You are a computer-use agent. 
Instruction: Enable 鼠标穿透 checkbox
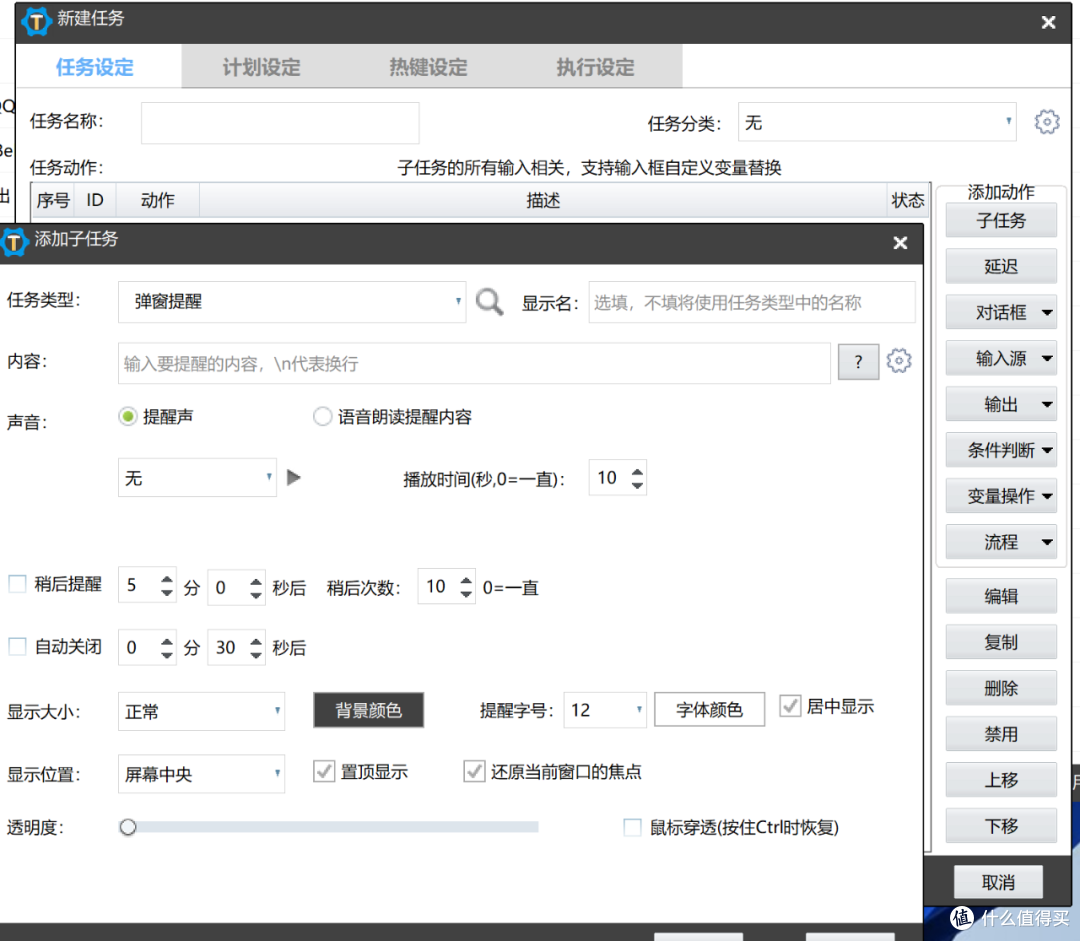click(x=632, y=827)
